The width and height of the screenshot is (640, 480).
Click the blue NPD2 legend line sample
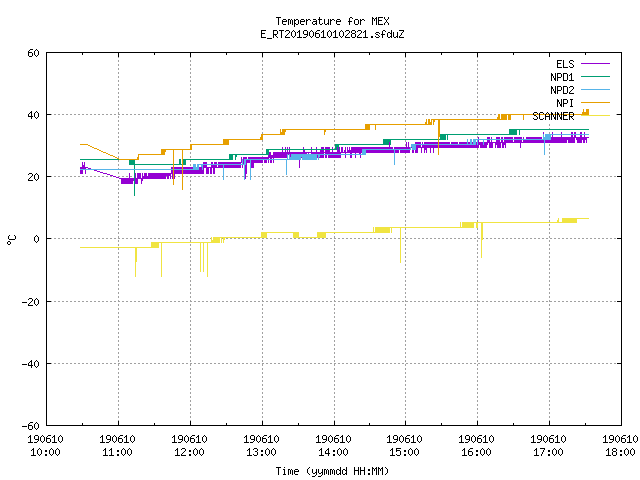click(x=595, y=89)
